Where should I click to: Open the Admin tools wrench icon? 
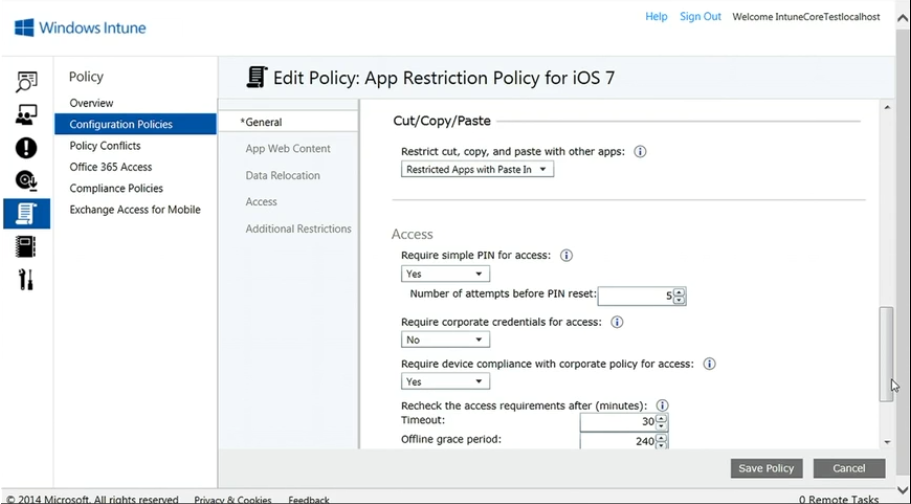pos(27,279)
